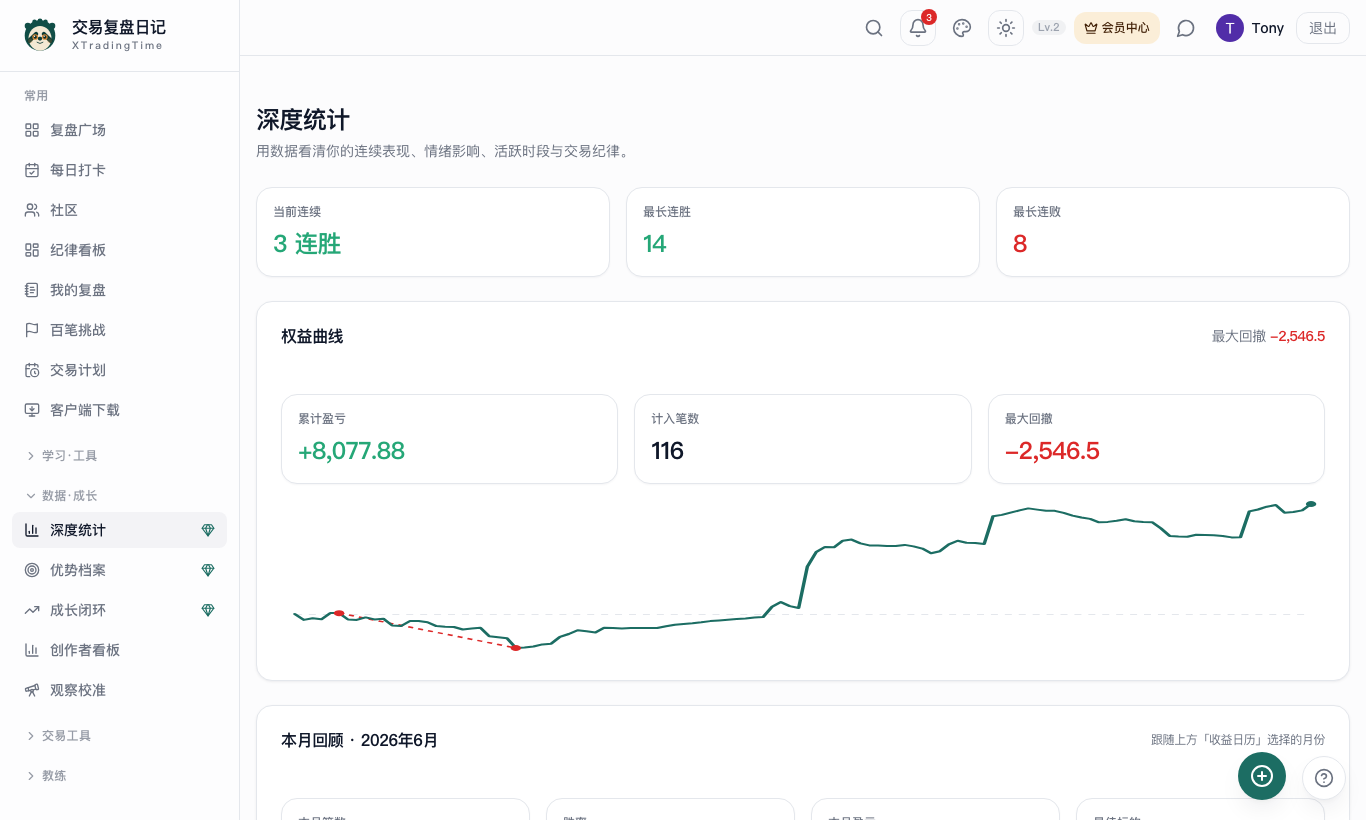Image resolution: width=1366 pixels, height=820 pixels.
Task: Click the Tony user avatar
Action: (x=1230, y=28)
